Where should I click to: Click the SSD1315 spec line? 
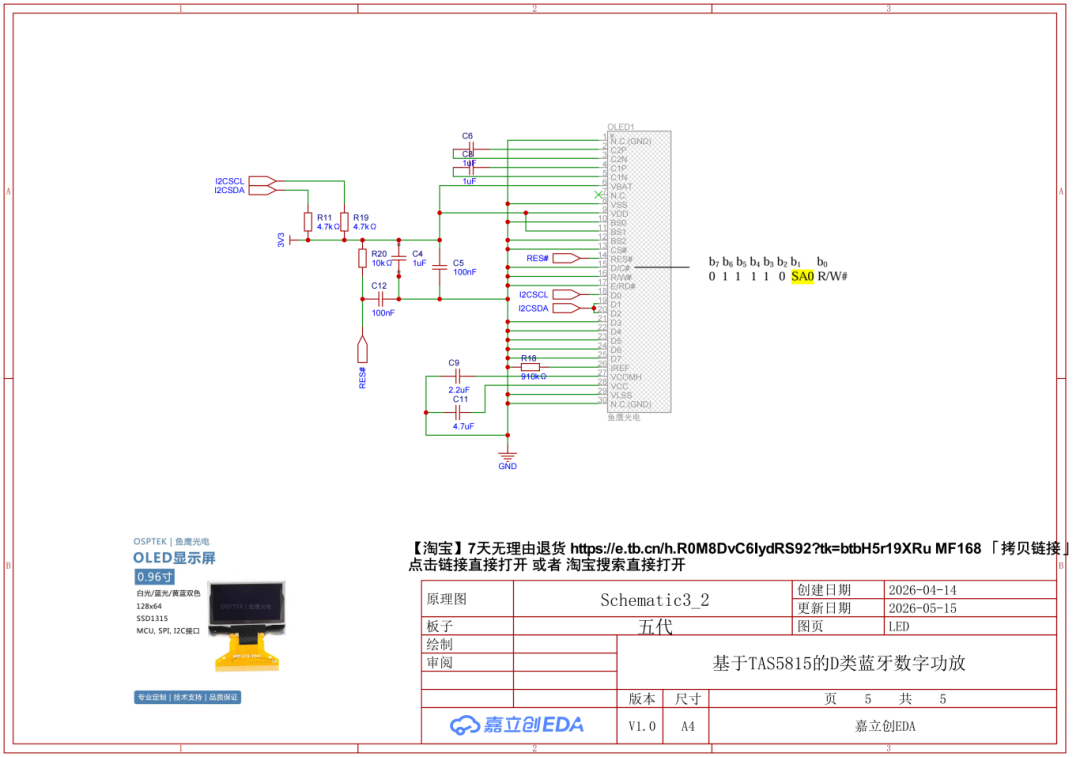click(152, 618)
